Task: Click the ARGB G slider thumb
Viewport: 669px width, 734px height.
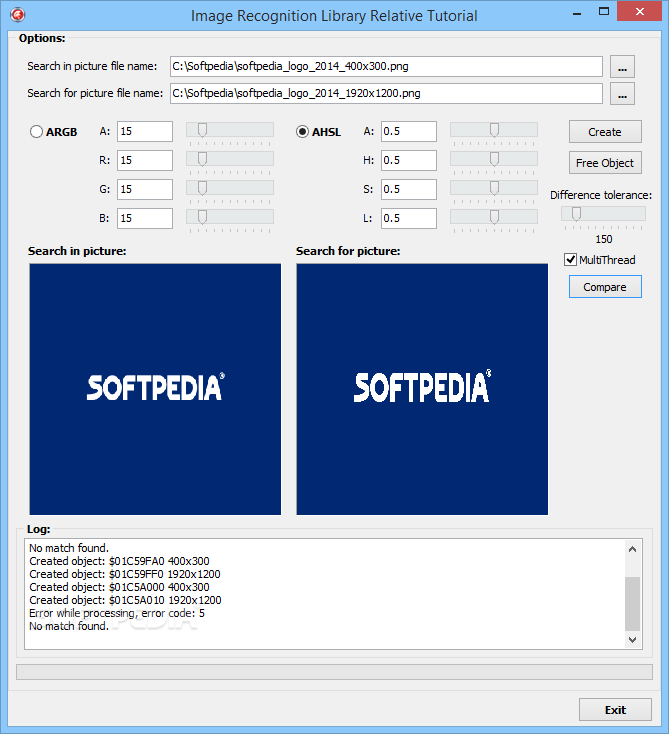Action: click(202, 188)
